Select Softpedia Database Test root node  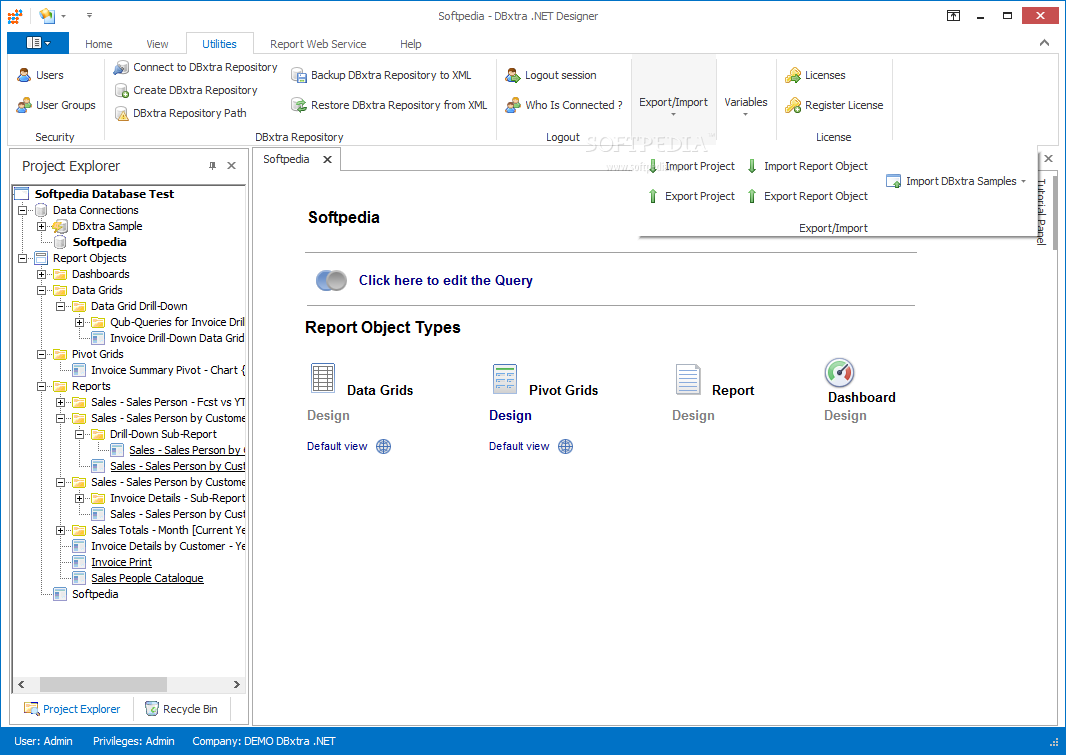(104, 194)
